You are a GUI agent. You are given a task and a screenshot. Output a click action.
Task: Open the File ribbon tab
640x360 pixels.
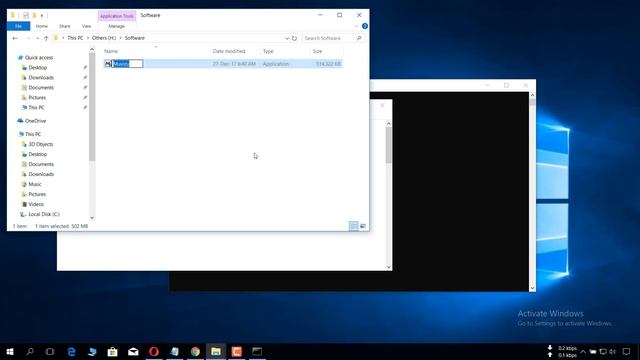tap(18, 26)
